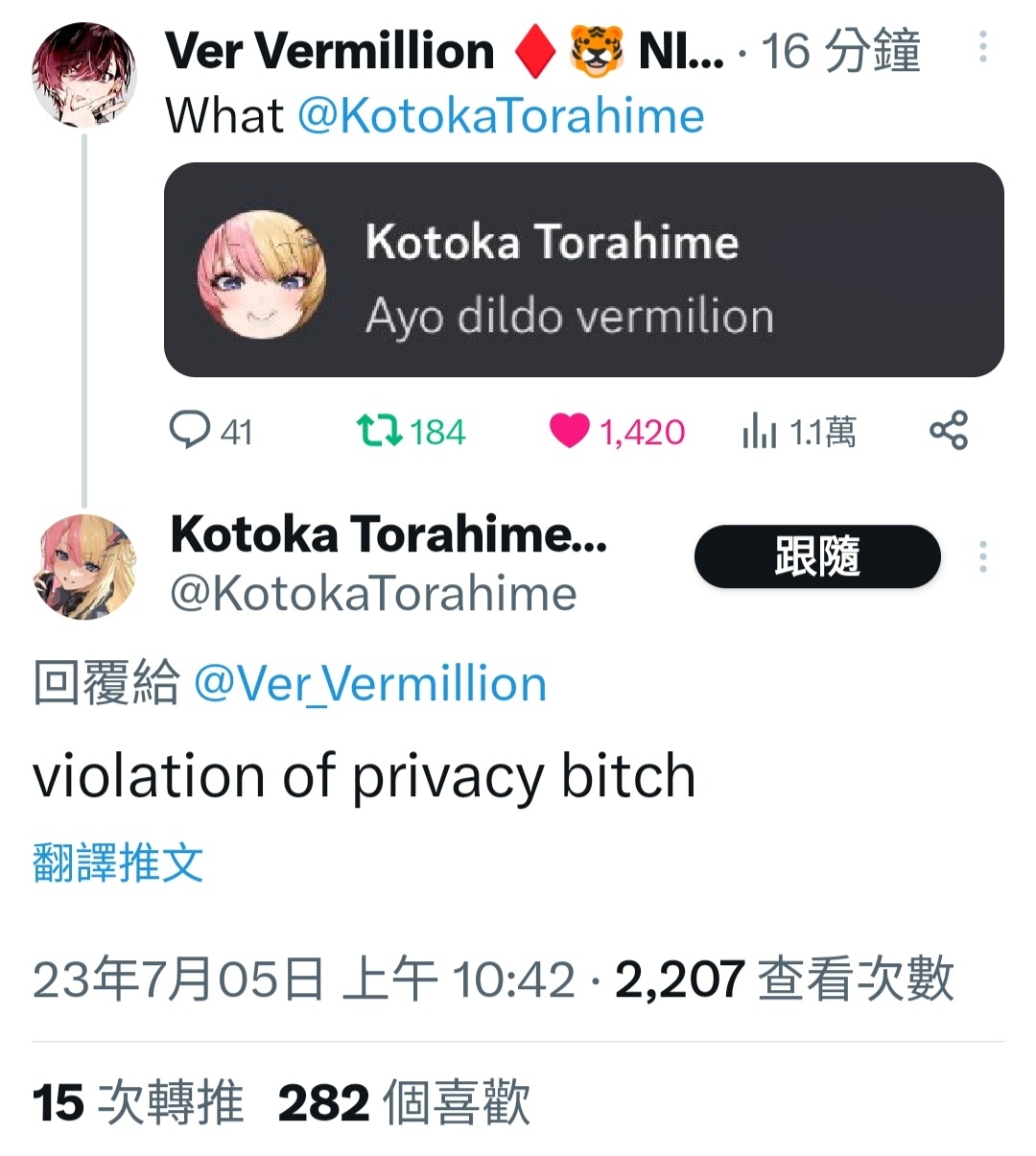The height and width of the screenshot is (1156, 1036).
Task: Open three-dot menu for Ver Vermillion's tweet
Action: 982,46
